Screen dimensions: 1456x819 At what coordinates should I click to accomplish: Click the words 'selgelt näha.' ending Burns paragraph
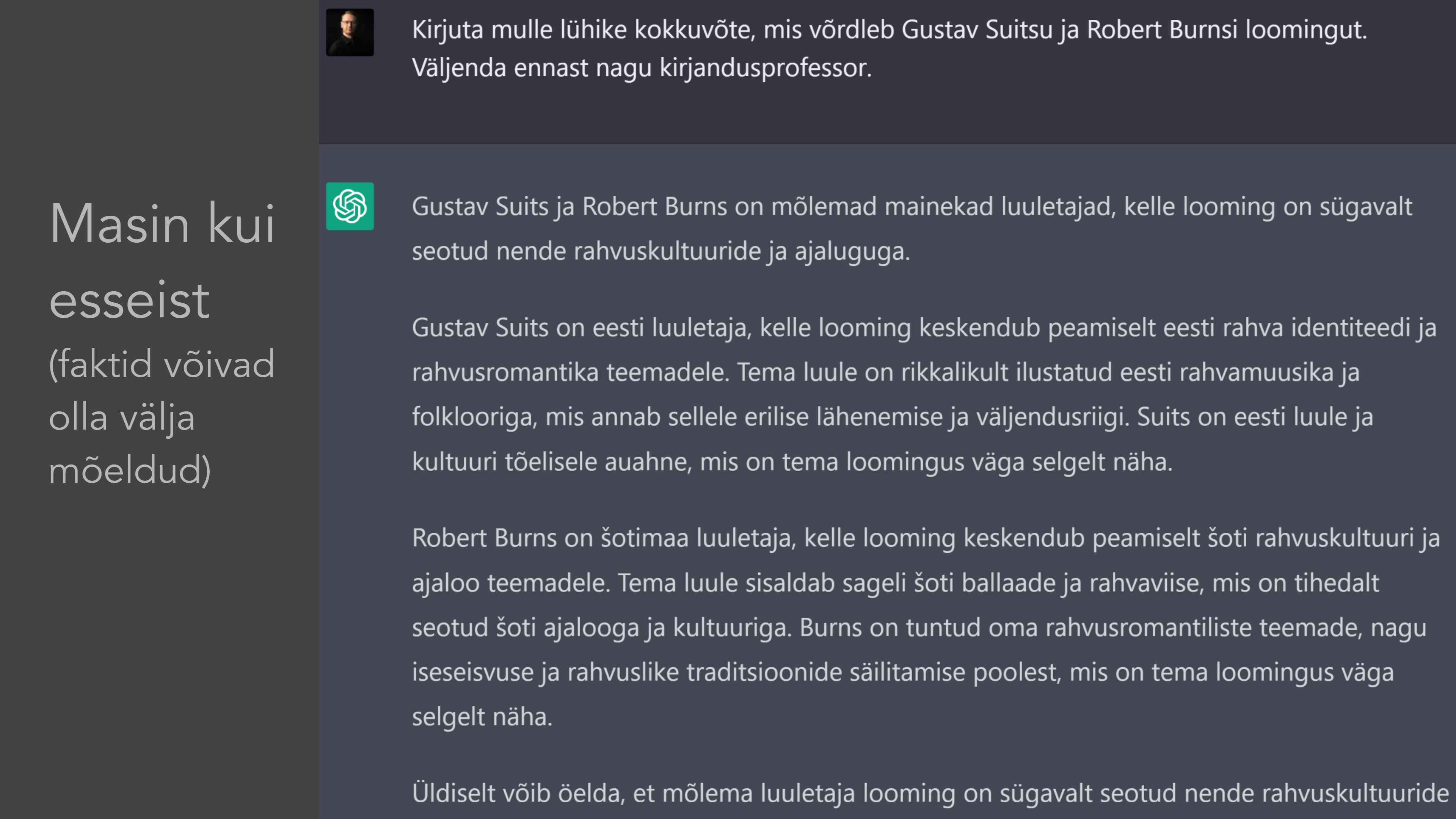point(482,717)
